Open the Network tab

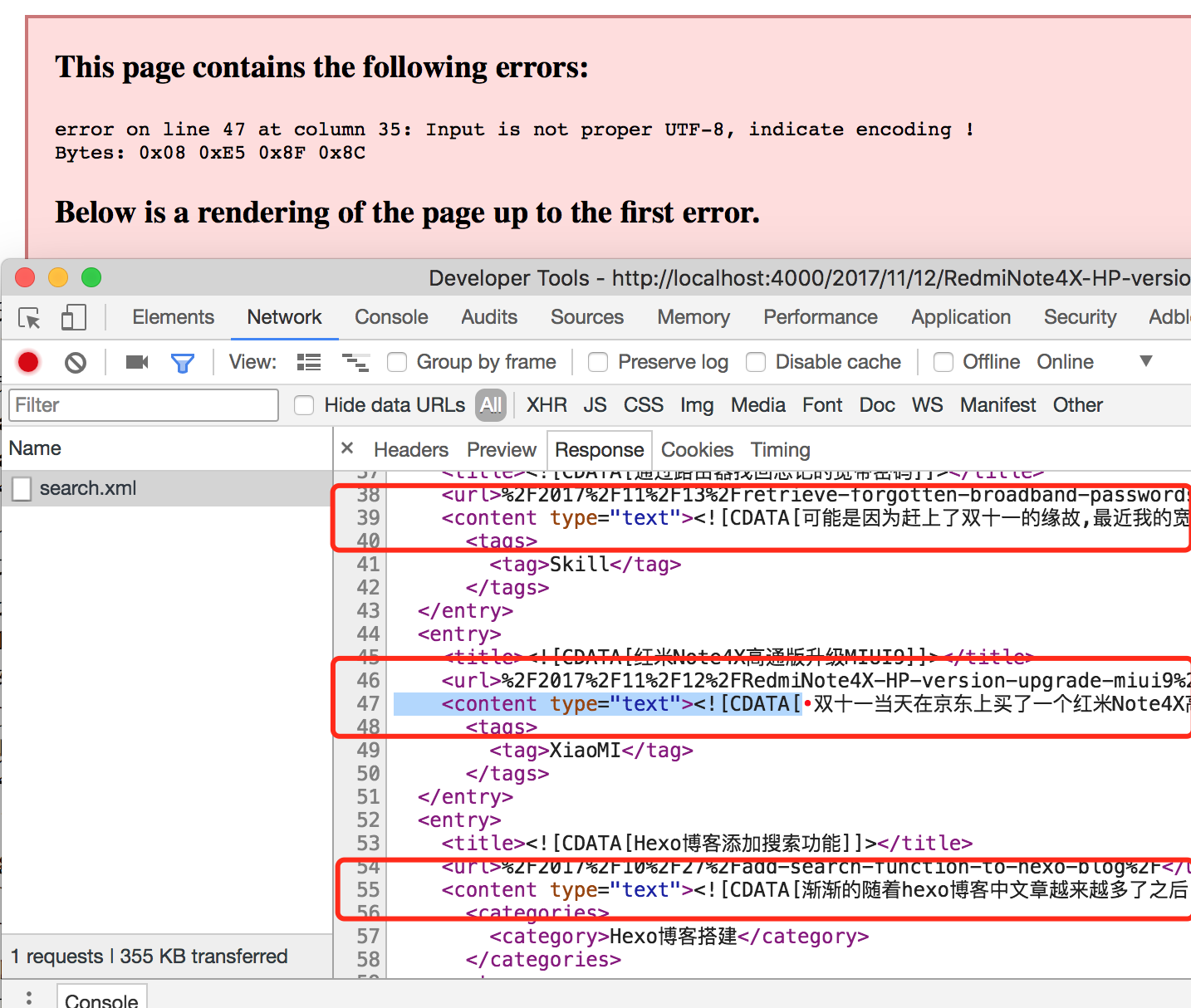[x=284, y=317]
